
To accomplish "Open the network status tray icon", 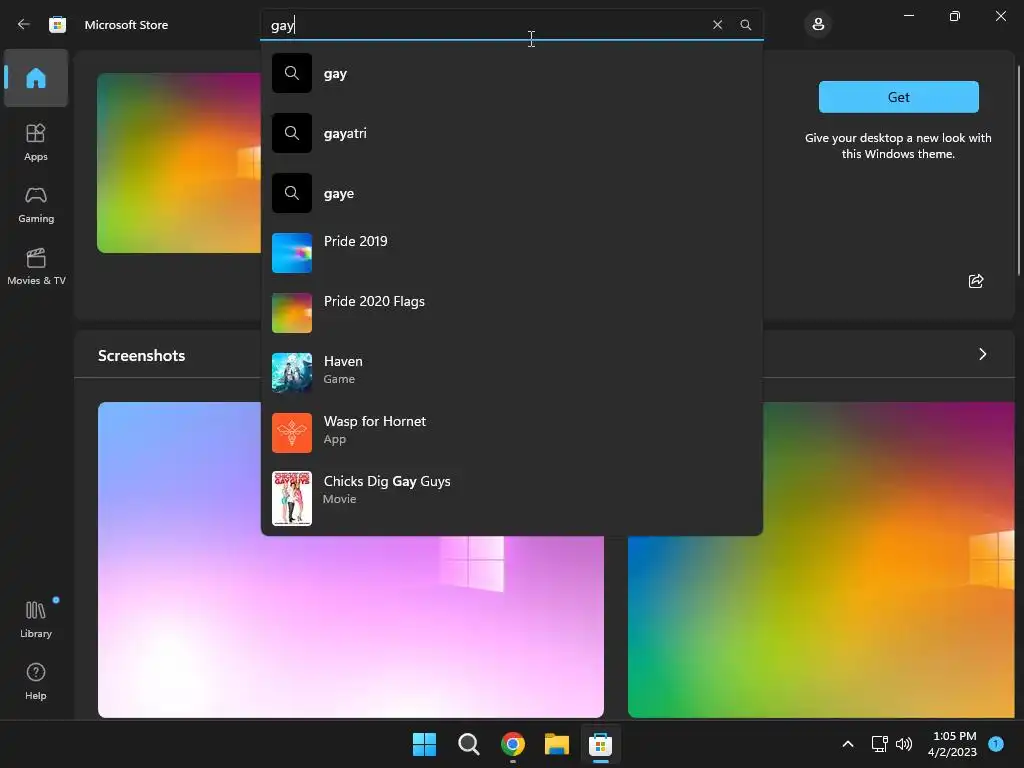I will coord(880,744).
